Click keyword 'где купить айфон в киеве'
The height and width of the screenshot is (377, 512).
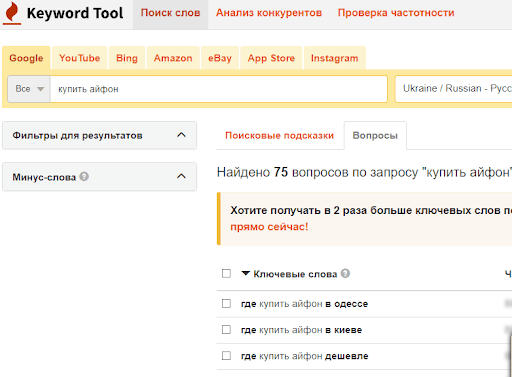pos(301,330)
